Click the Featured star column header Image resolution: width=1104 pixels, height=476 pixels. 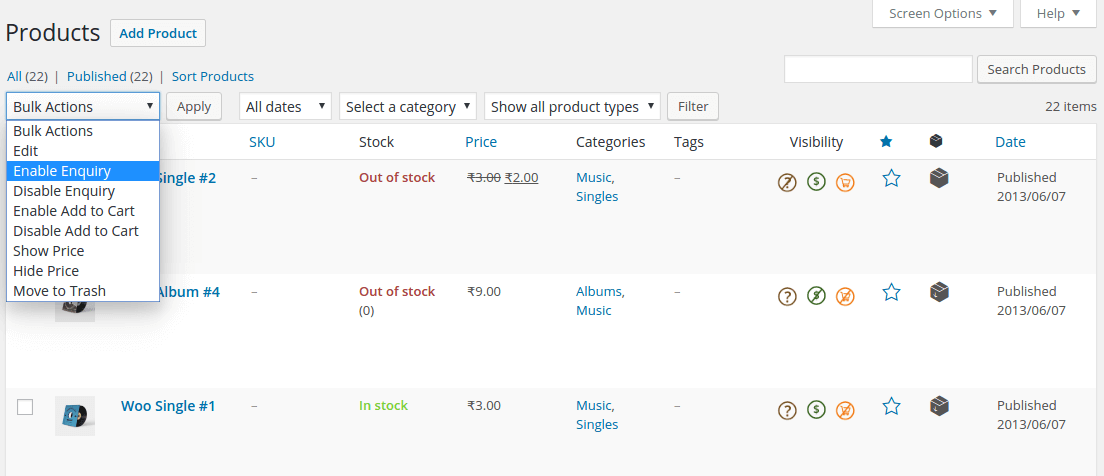(x=886, y=142)
